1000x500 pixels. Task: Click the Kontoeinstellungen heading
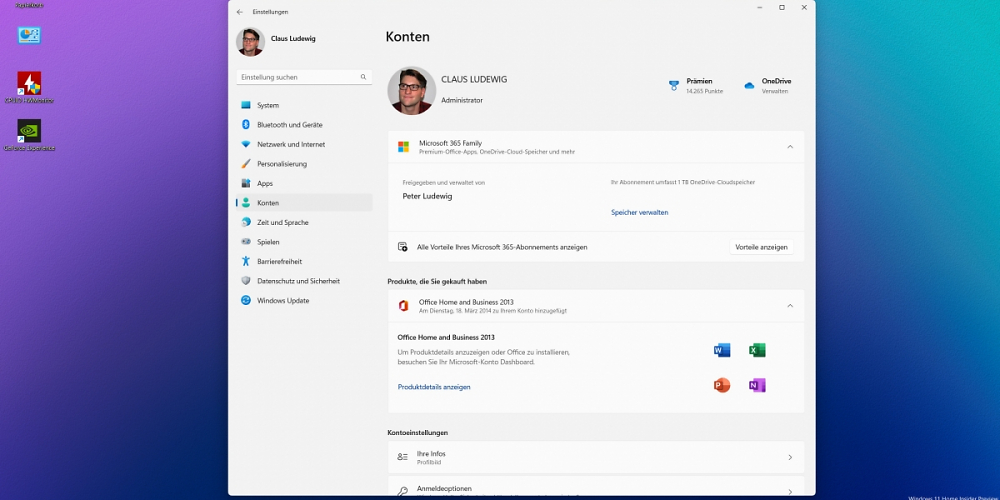point(418,432)
